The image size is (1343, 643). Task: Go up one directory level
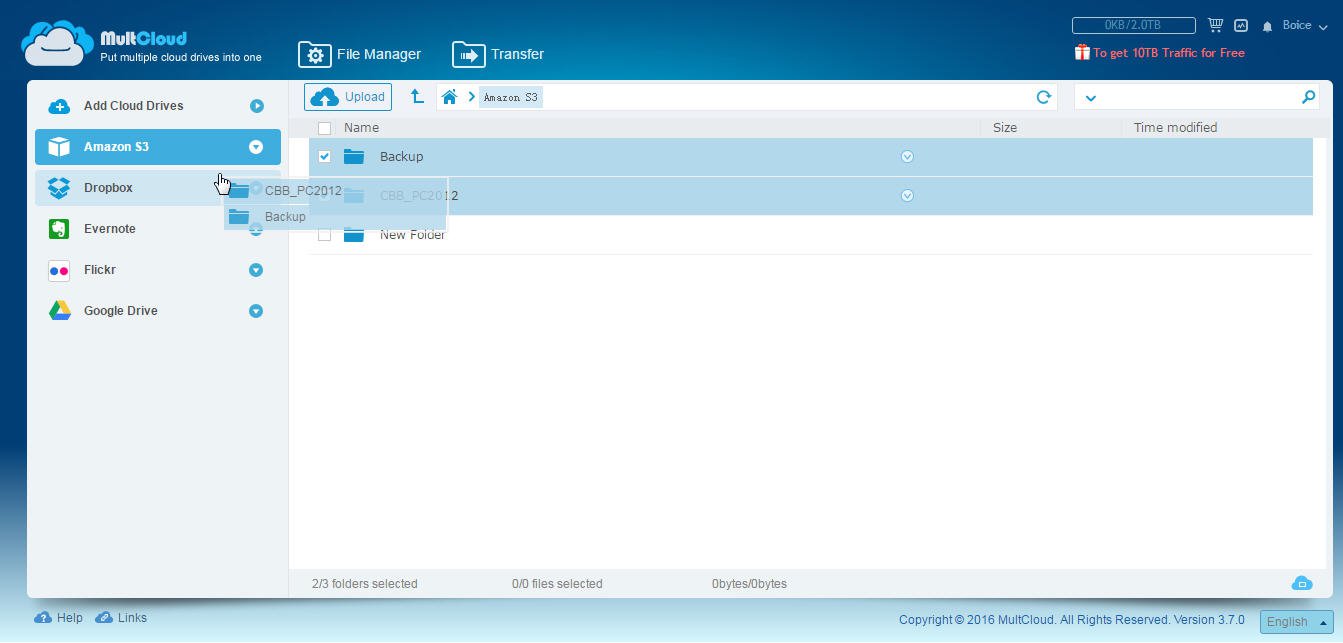point(417,97)
